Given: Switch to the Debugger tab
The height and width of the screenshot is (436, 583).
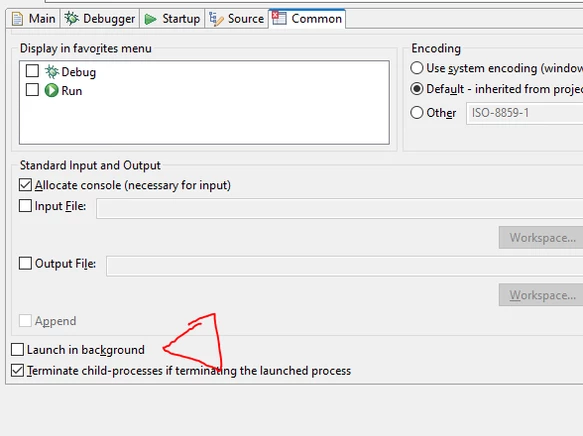Looking at the screenshot, I should point(100,19).
